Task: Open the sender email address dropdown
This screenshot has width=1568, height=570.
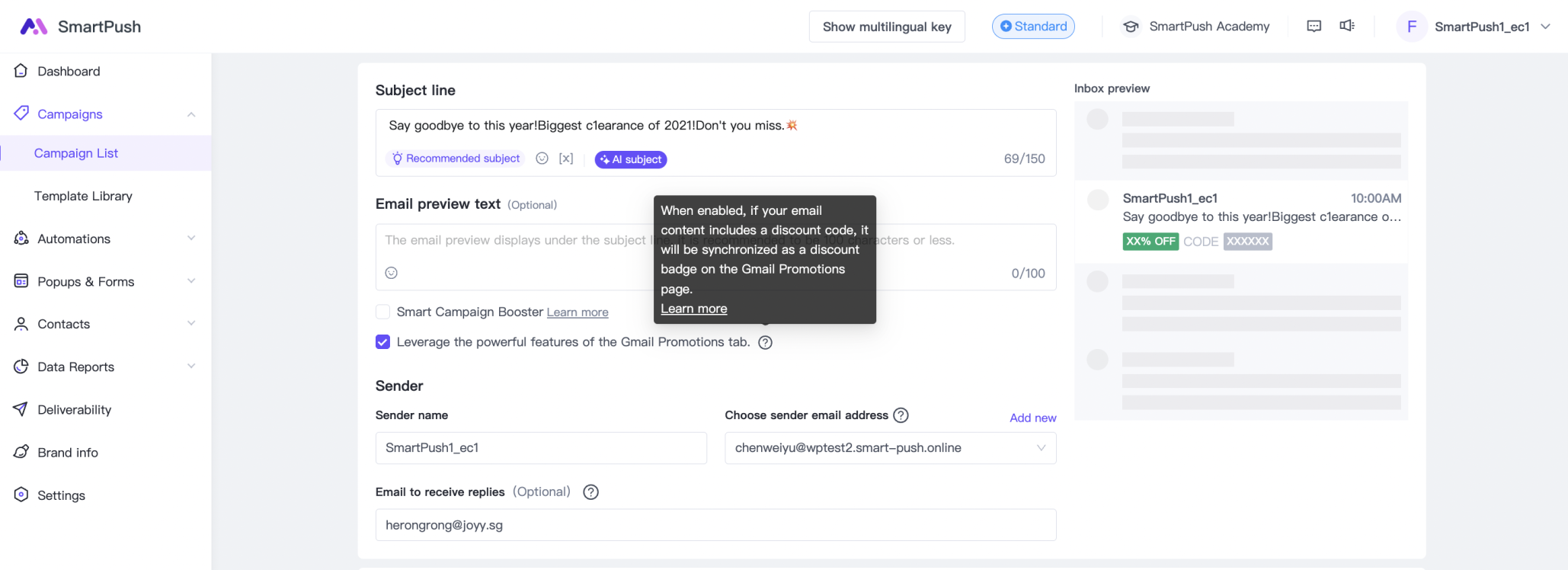Action: pyautogui.click(x=890, y=448)
